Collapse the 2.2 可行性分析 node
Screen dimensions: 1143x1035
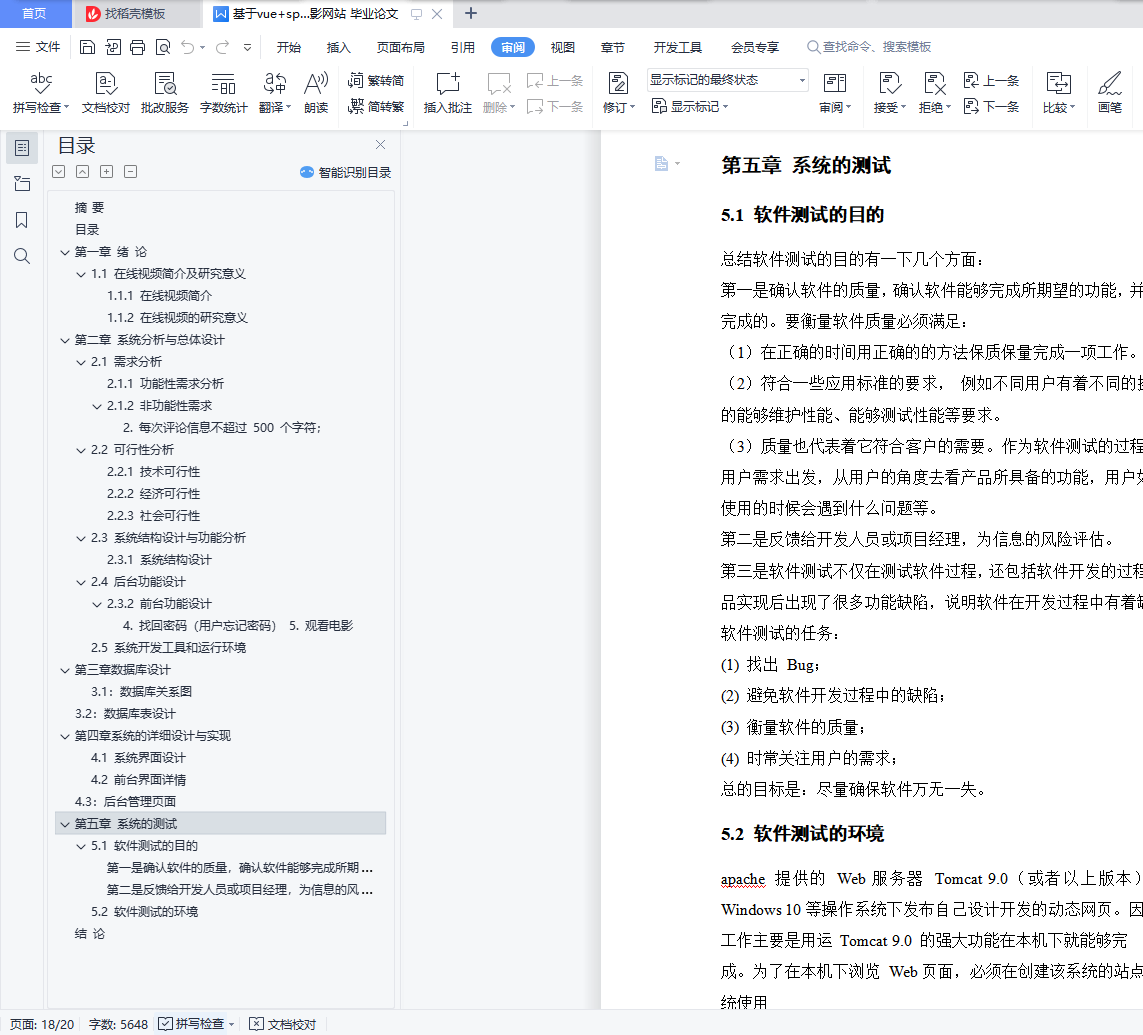[81, 450]
